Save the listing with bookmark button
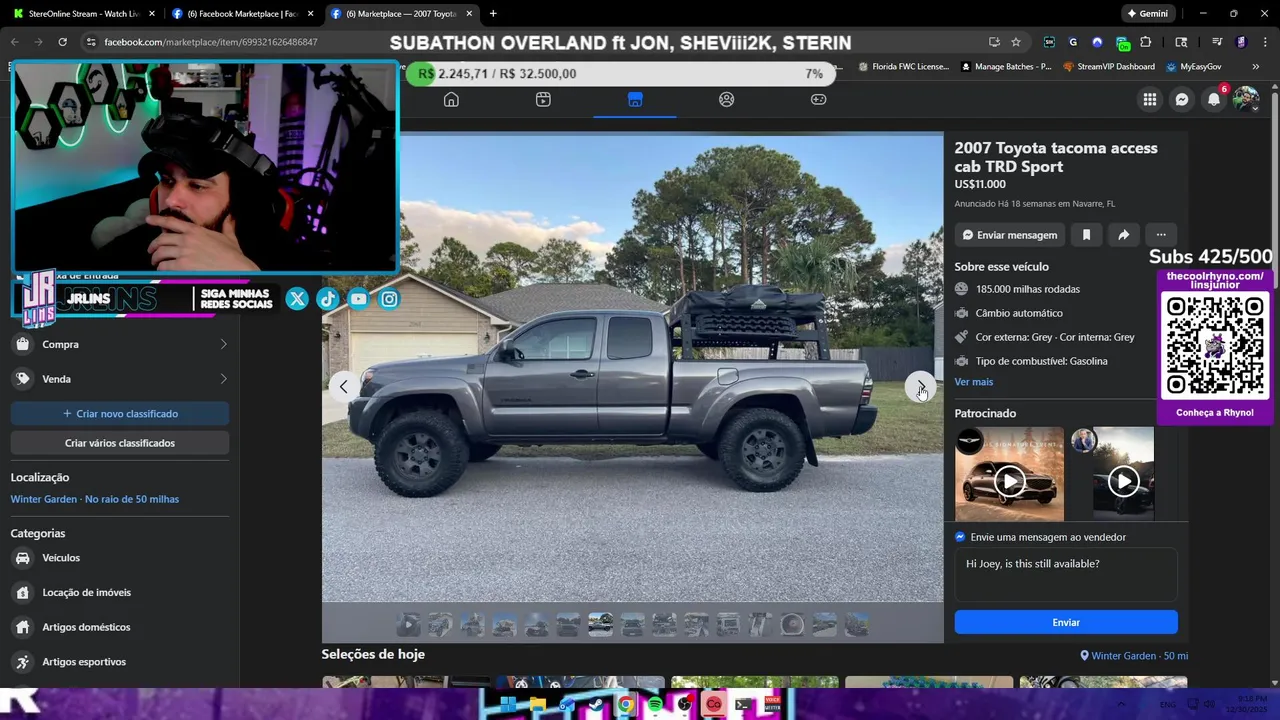This screenshot has width=1280, height=720. (1086, 235)
